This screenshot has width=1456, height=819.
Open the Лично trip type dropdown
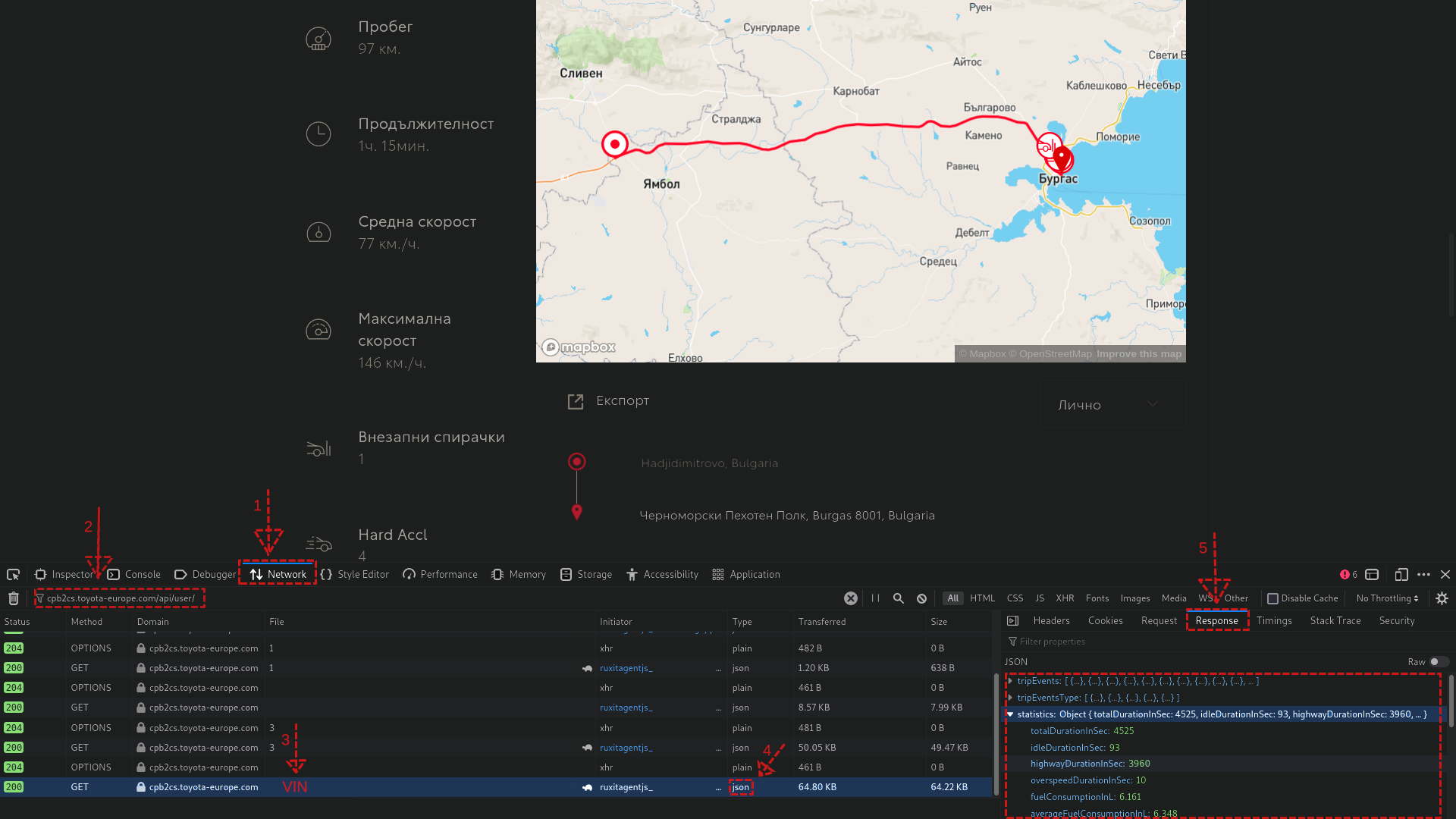coord(1107,405)
